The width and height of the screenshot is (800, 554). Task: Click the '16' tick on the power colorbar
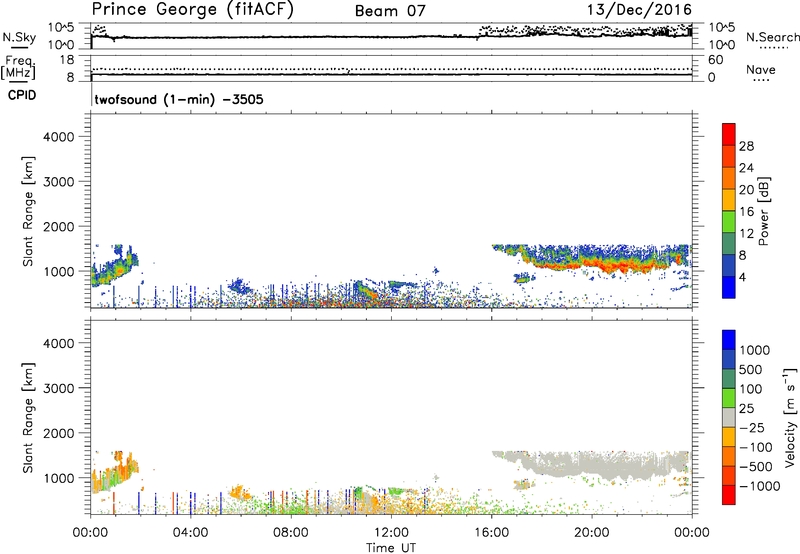point(746,212)
